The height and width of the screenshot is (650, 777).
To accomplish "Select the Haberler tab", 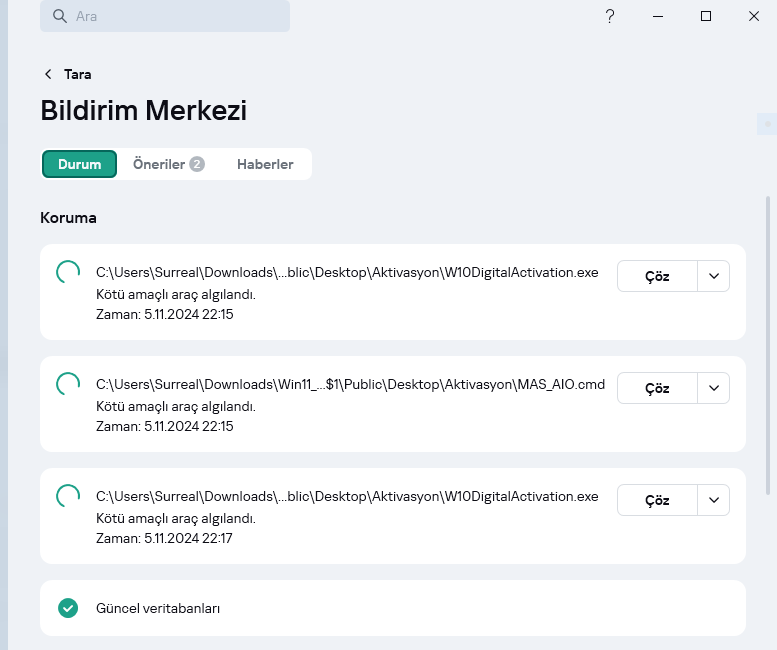I will (265, 164).
